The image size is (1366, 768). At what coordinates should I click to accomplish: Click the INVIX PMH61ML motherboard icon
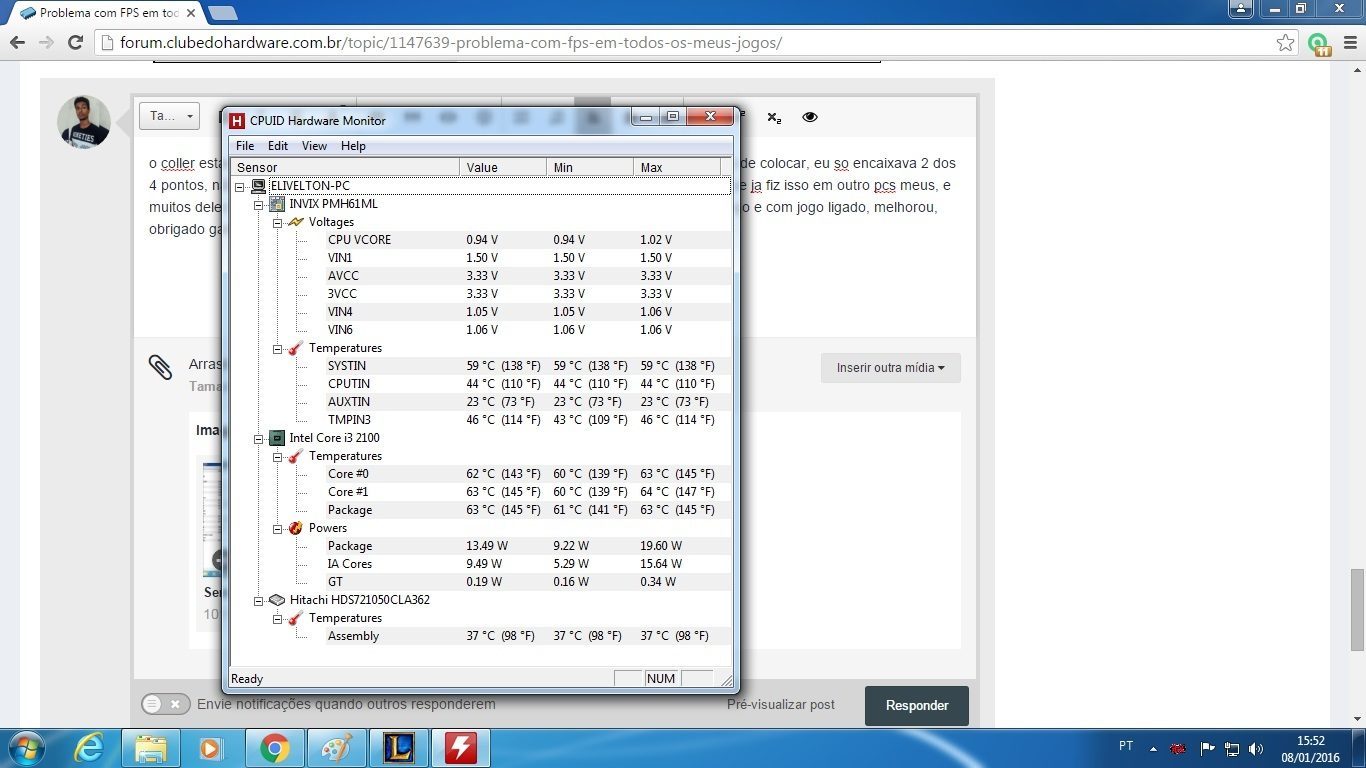277,204
